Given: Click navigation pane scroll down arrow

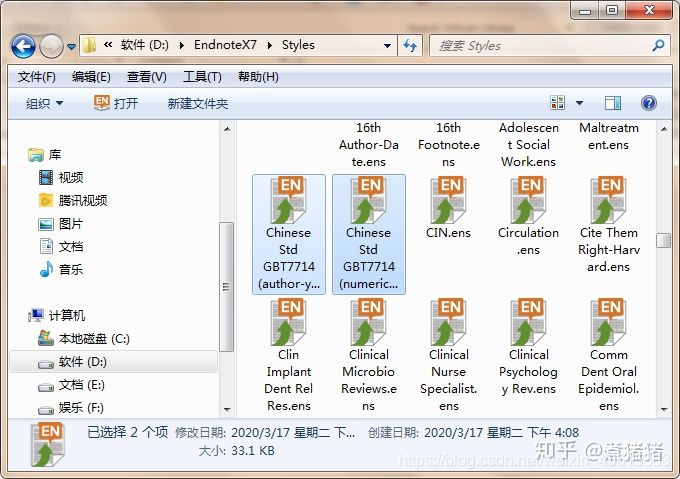Looking at the screenshot, I should [227, 409].
